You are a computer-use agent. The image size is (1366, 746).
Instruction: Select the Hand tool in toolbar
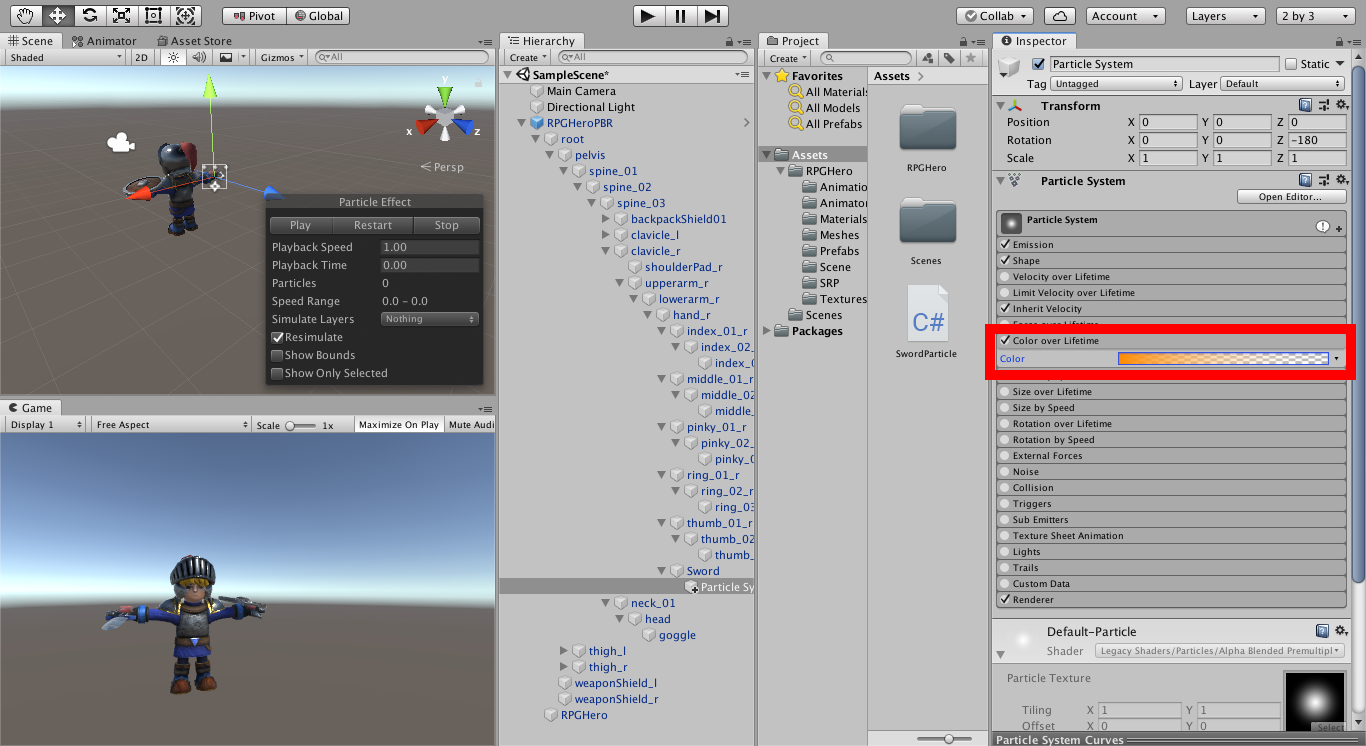coord(25,16)
